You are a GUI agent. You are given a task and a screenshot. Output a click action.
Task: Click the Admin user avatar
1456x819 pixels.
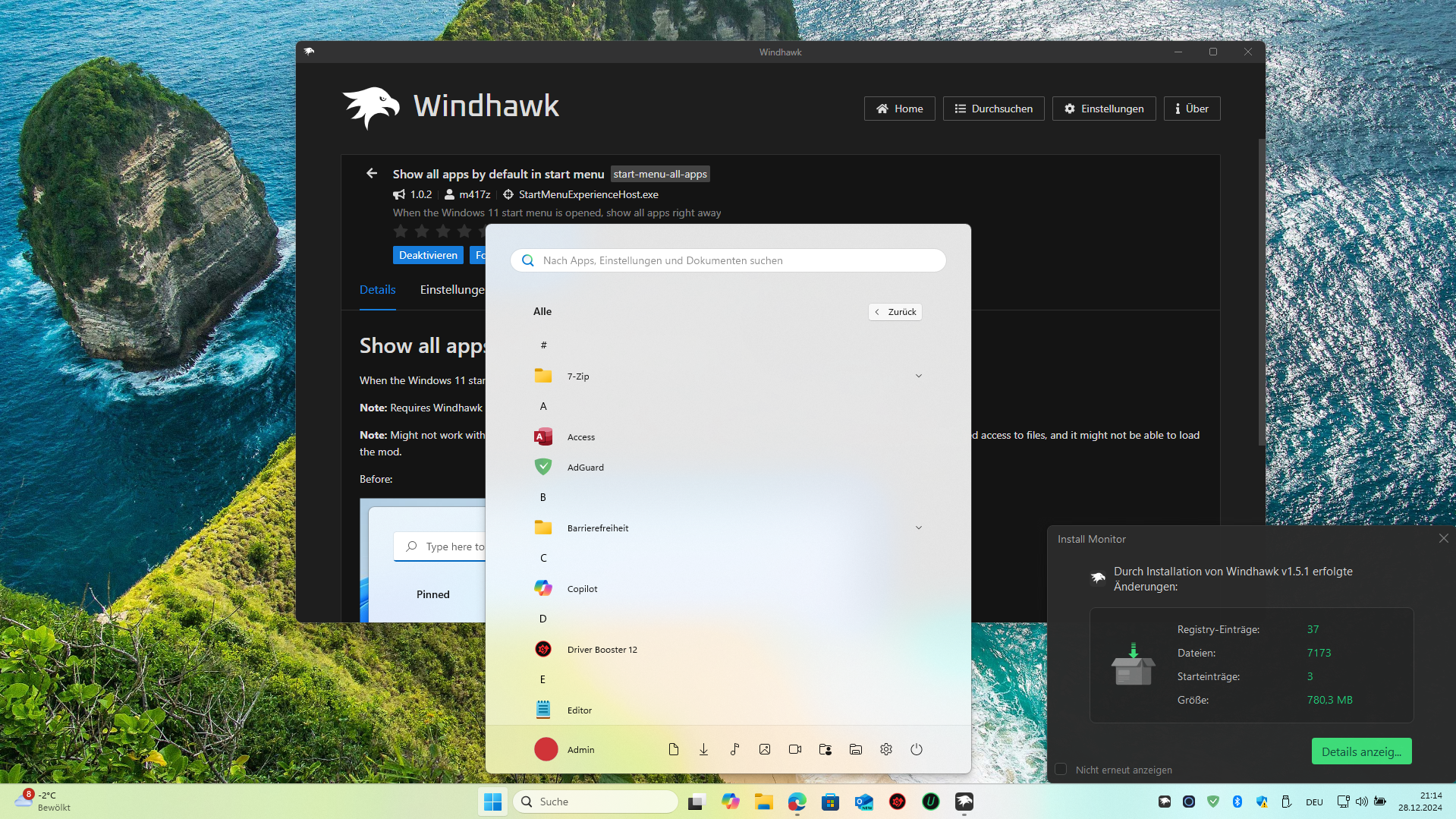[546, 749]
